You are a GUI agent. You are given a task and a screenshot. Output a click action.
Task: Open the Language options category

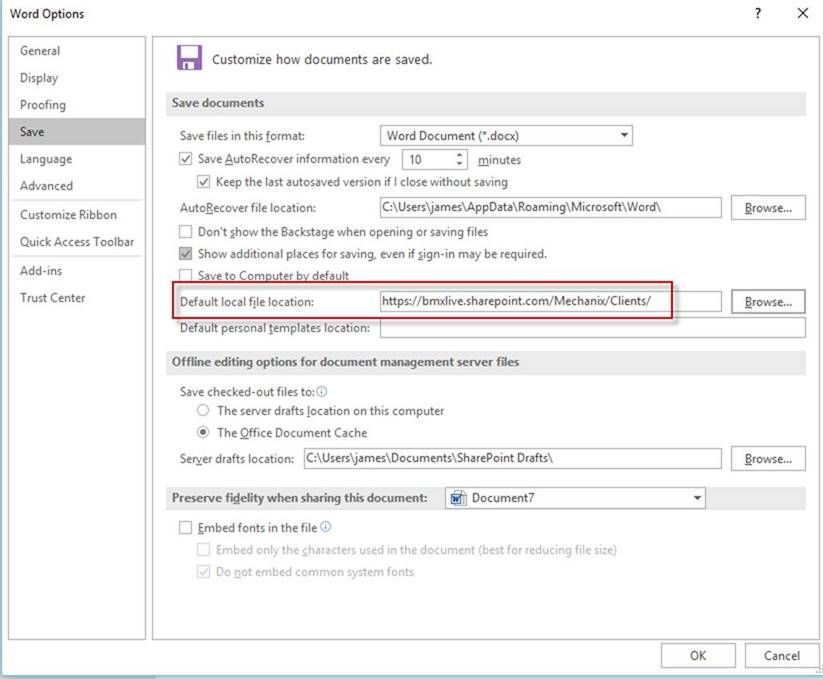(77, 158)
